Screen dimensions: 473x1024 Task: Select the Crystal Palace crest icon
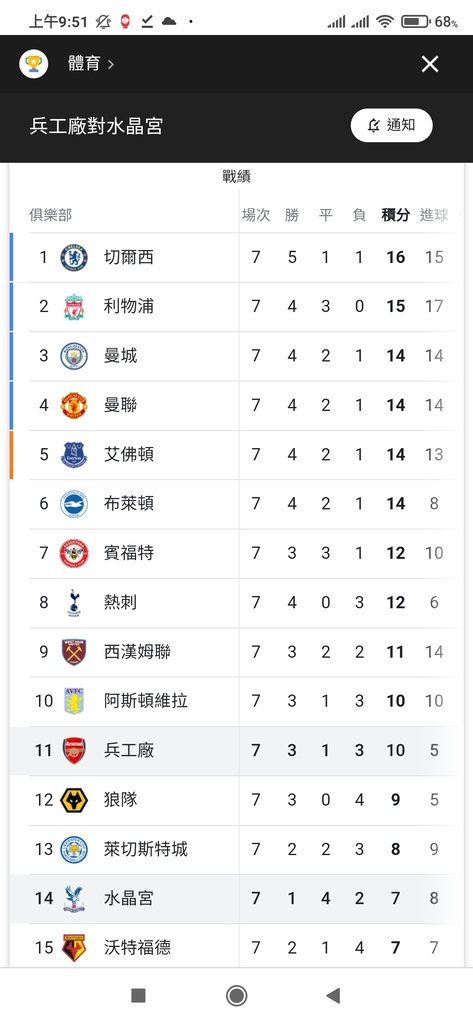tap(74, 899)
